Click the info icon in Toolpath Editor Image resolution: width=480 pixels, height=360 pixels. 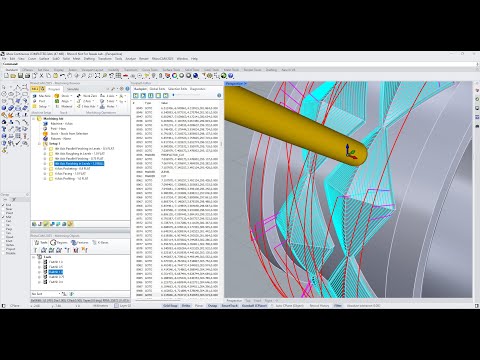219,95
